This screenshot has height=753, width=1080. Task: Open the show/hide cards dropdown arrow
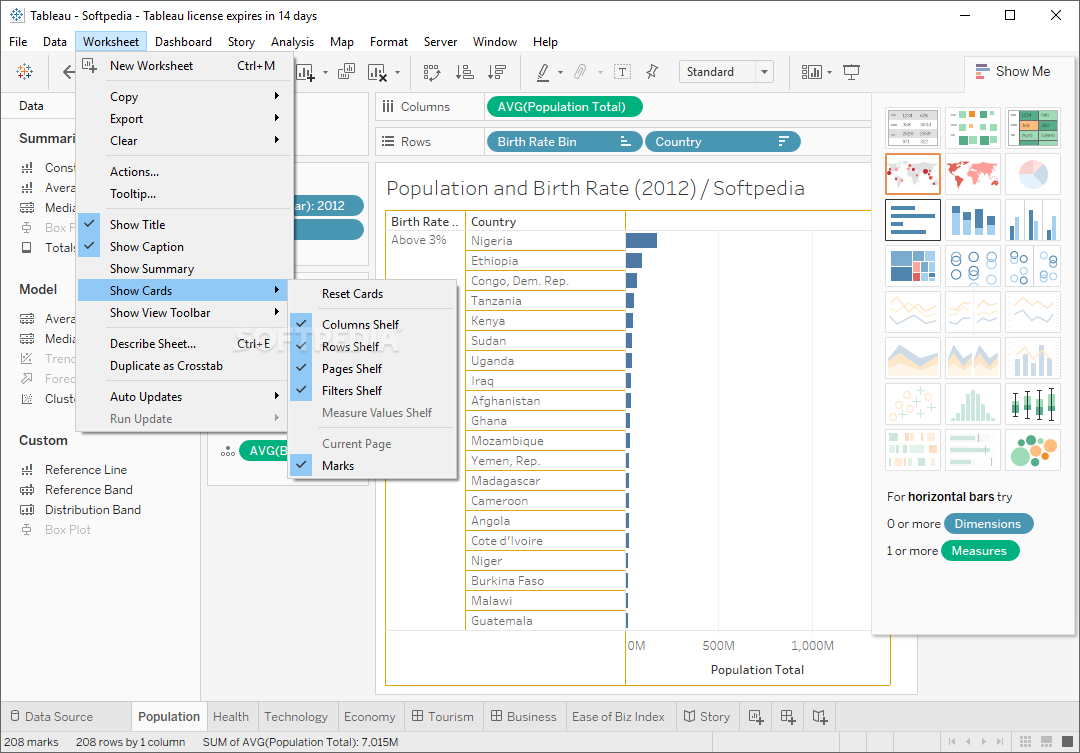coord(829,72)
